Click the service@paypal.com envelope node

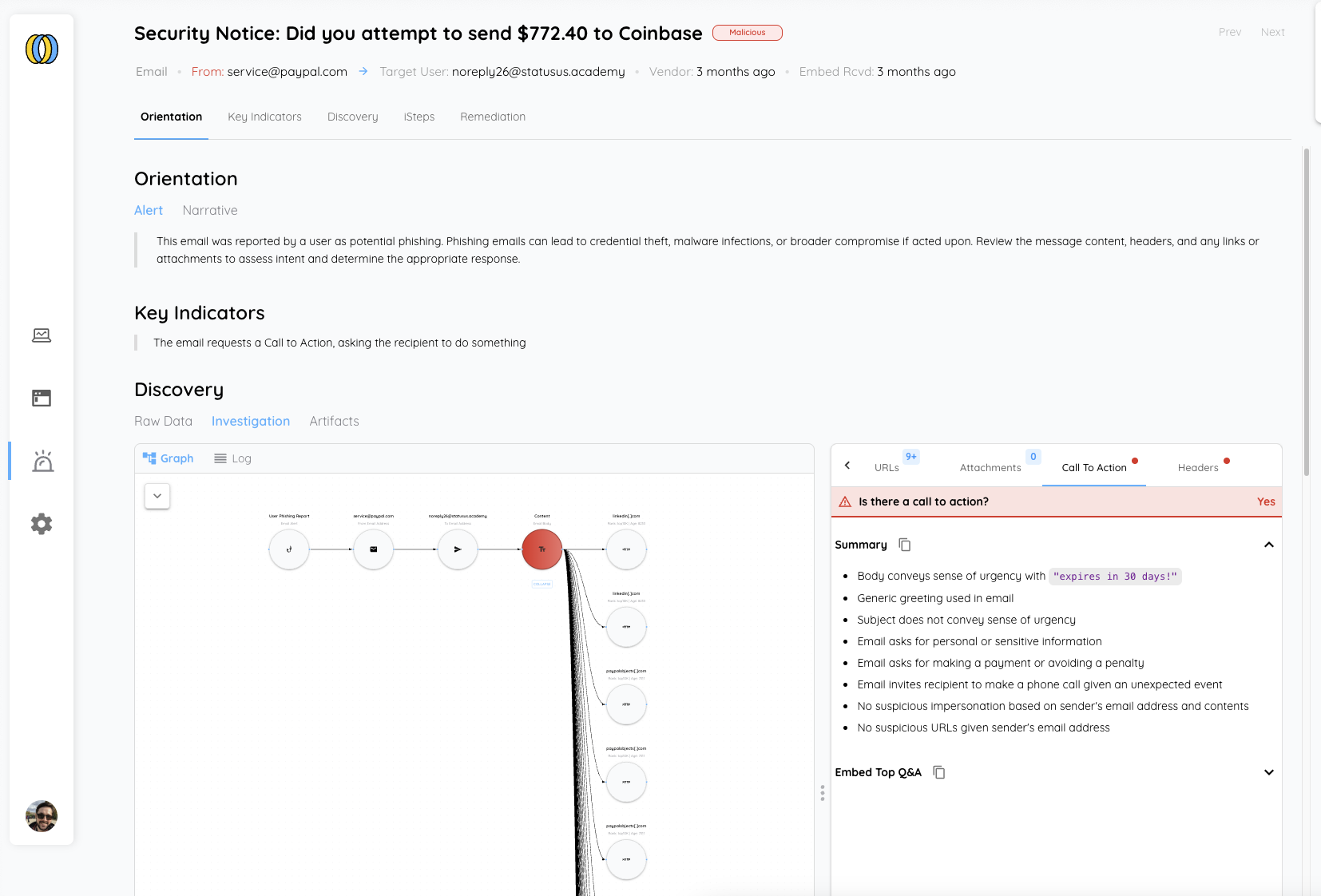[x=373, y=549]
